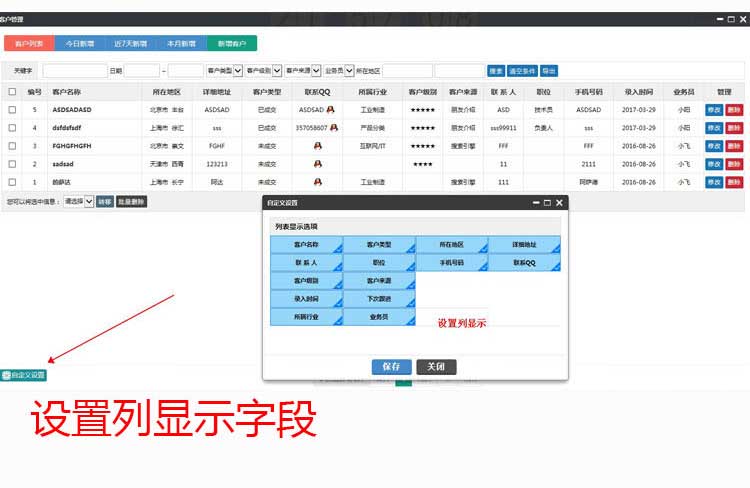Check the box for ASDSADASD row
Viewport: 750px width, 488px height.
[x=12, y=110]
